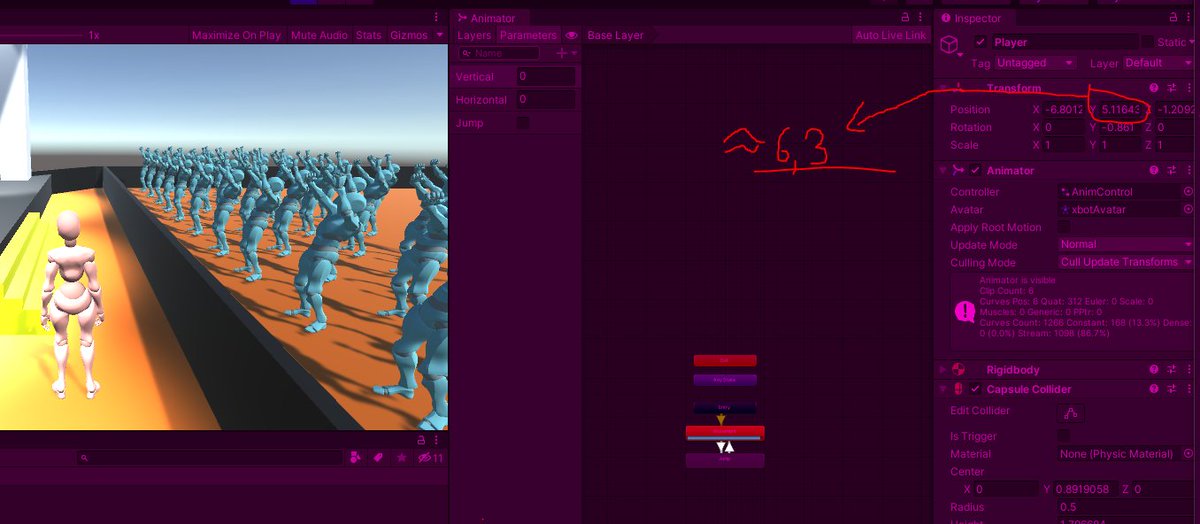Open Update Mode dropdown showing Normal
1200x524 pixels.
coord(1126,244)
